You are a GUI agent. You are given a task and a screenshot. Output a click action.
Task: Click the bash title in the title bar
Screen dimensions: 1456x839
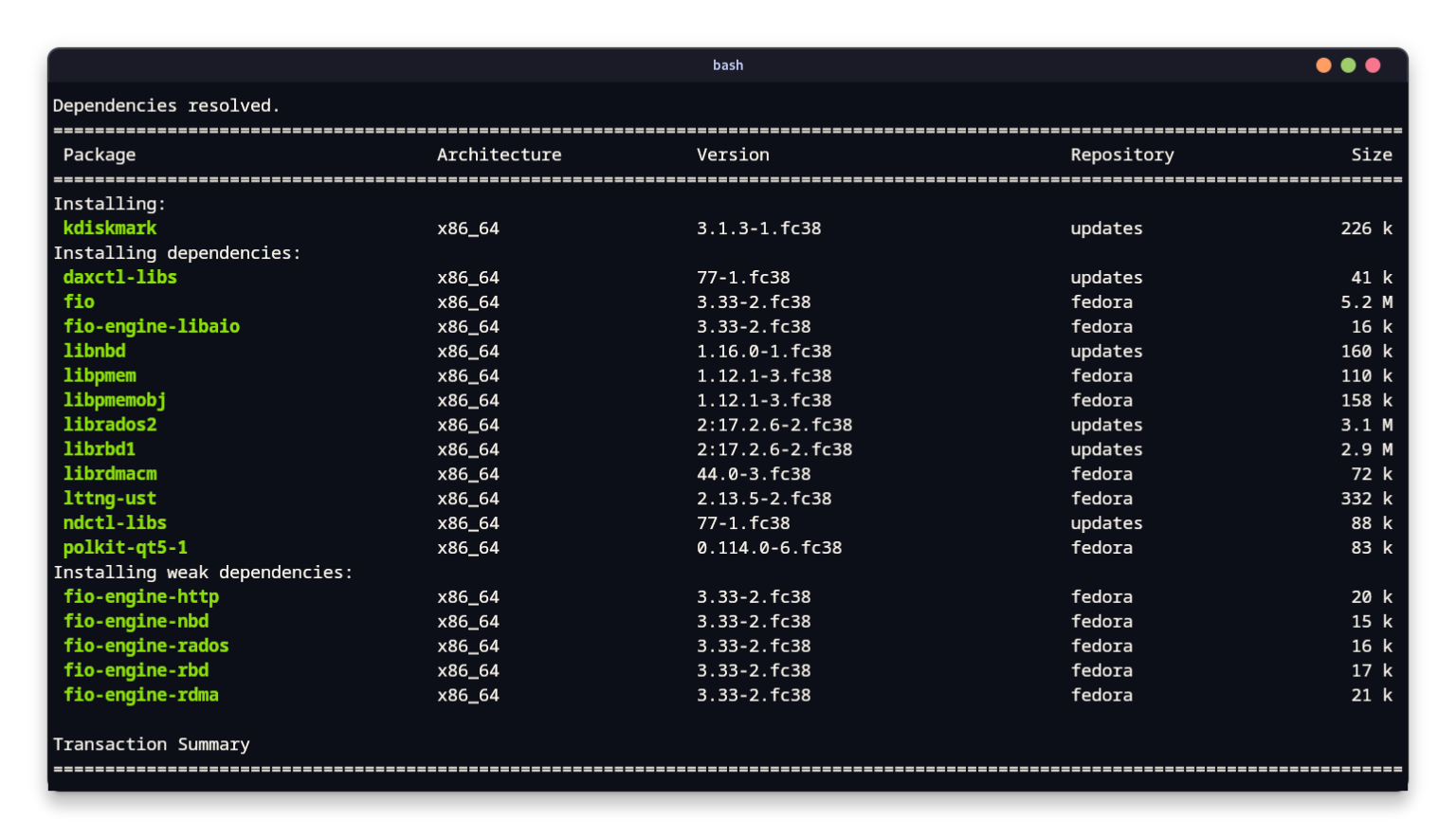728,64
